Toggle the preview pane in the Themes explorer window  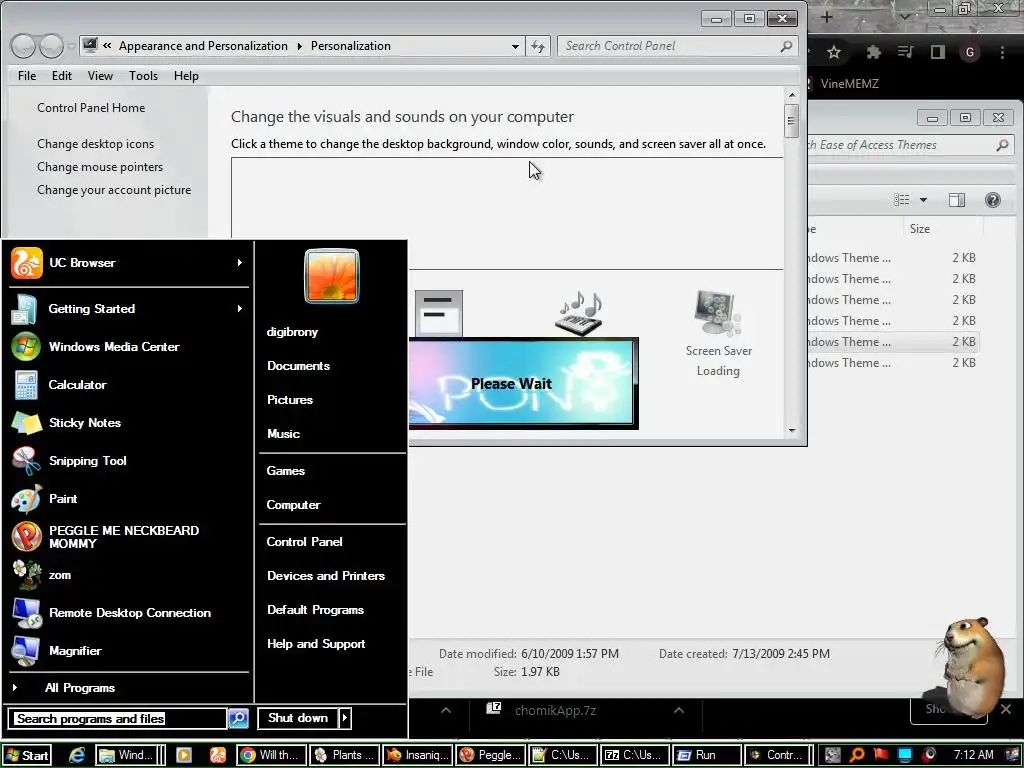point(957,200)
